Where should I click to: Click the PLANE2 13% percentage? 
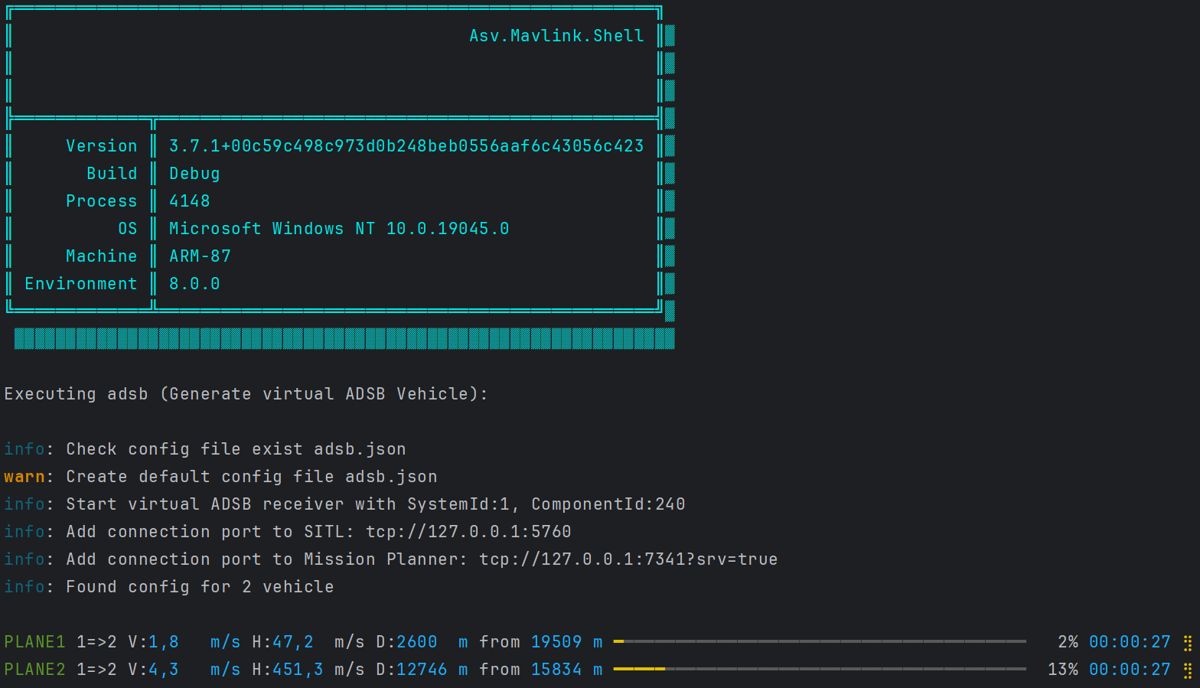(1062, 669)
